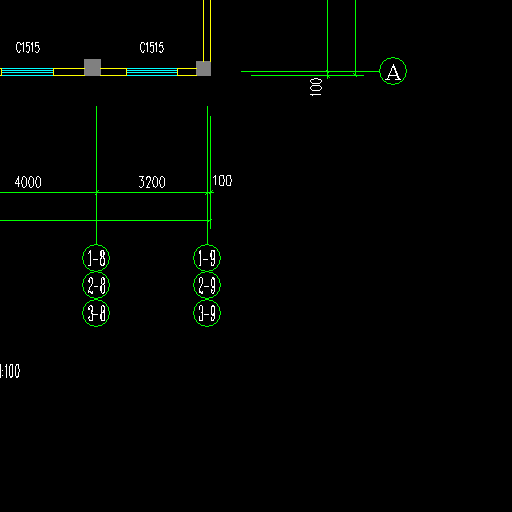The image size is (512, 512).
Task: Select the cyan window beneath the left C1515
Action: (27, 72)
